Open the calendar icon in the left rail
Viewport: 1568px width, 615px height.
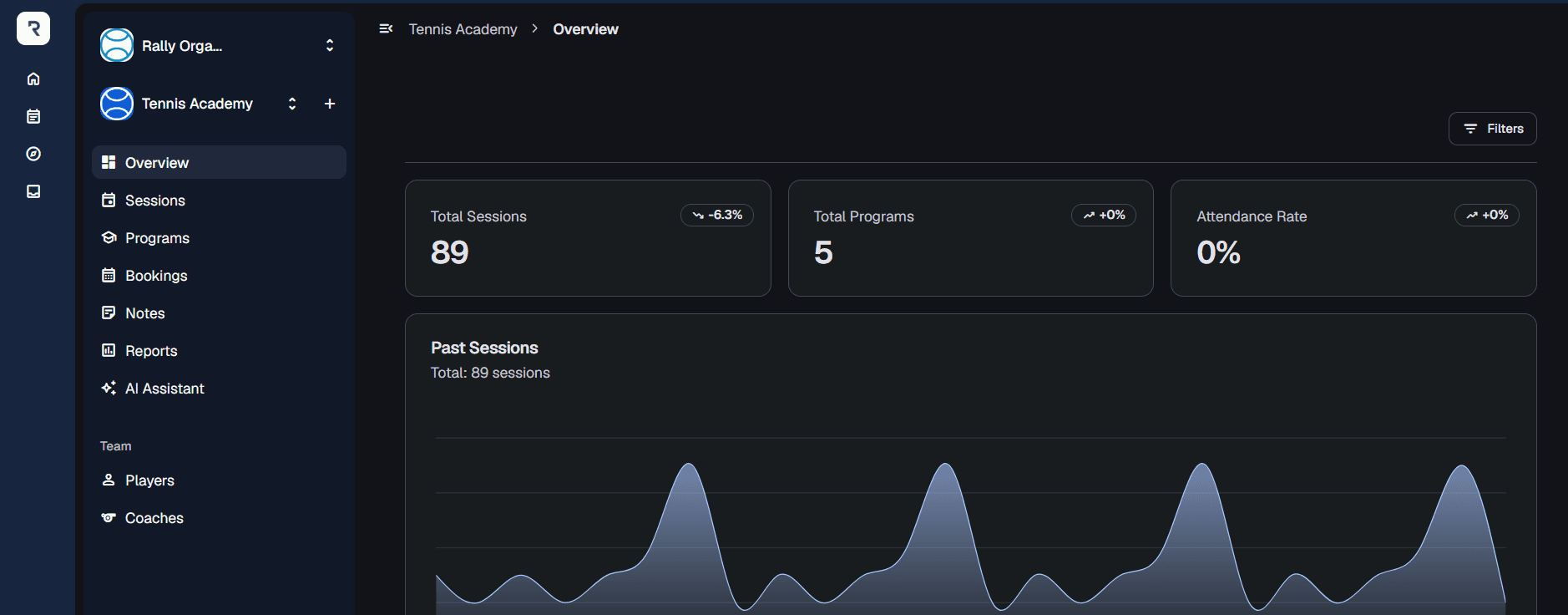33,116
